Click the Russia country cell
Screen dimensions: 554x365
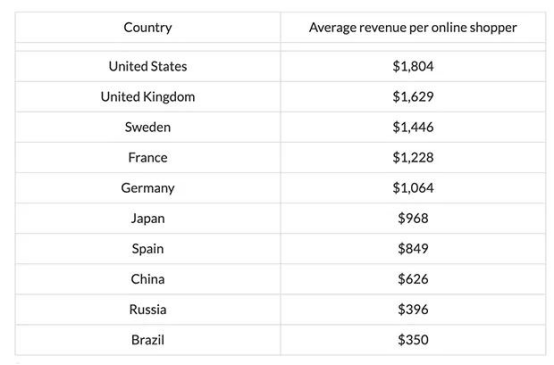[148, 310]
